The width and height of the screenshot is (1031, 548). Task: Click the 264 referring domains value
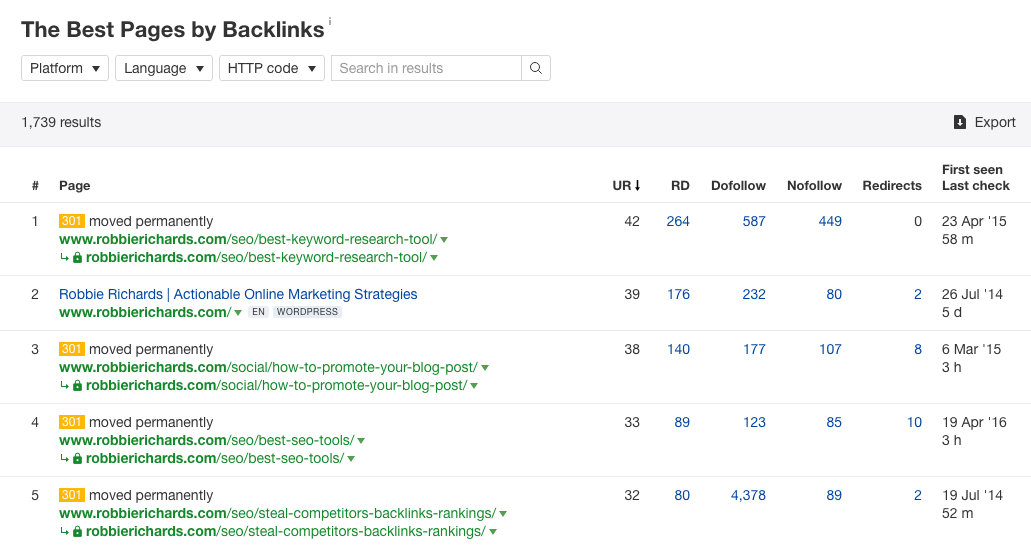click(678, 221)
